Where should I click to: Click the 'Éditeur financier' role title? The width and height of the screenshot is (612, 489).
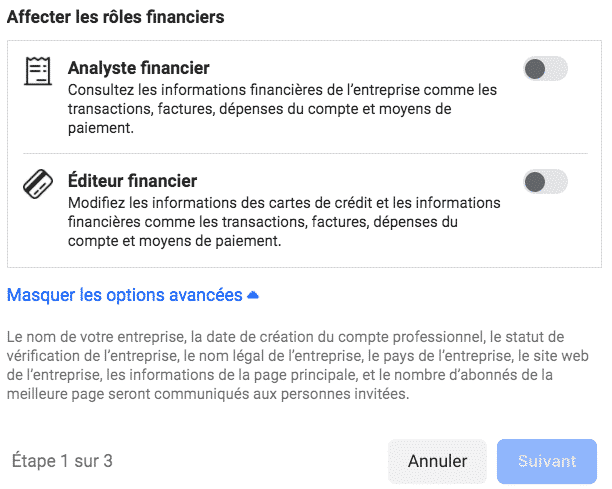point(132,181)
